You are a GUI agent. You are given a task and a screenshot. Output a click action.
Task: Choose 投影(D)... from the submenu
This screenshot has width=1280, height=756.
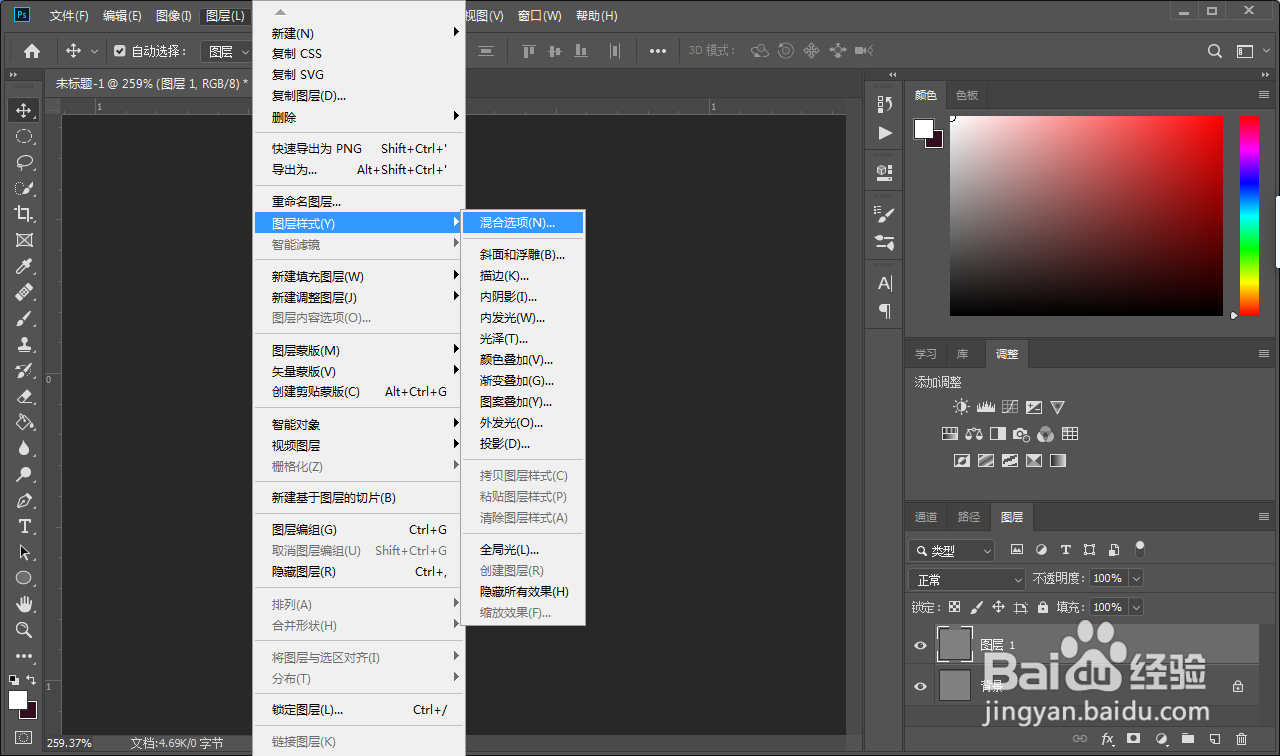pyautogui.click(x=523, y=444)
